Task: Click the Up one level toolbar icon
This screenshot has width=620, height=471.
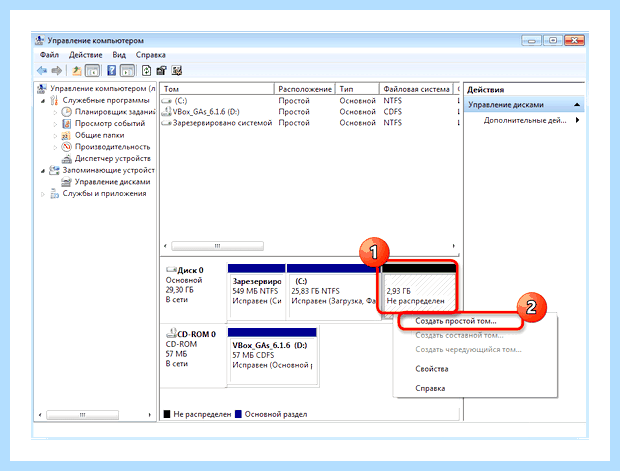Action: 77,71
